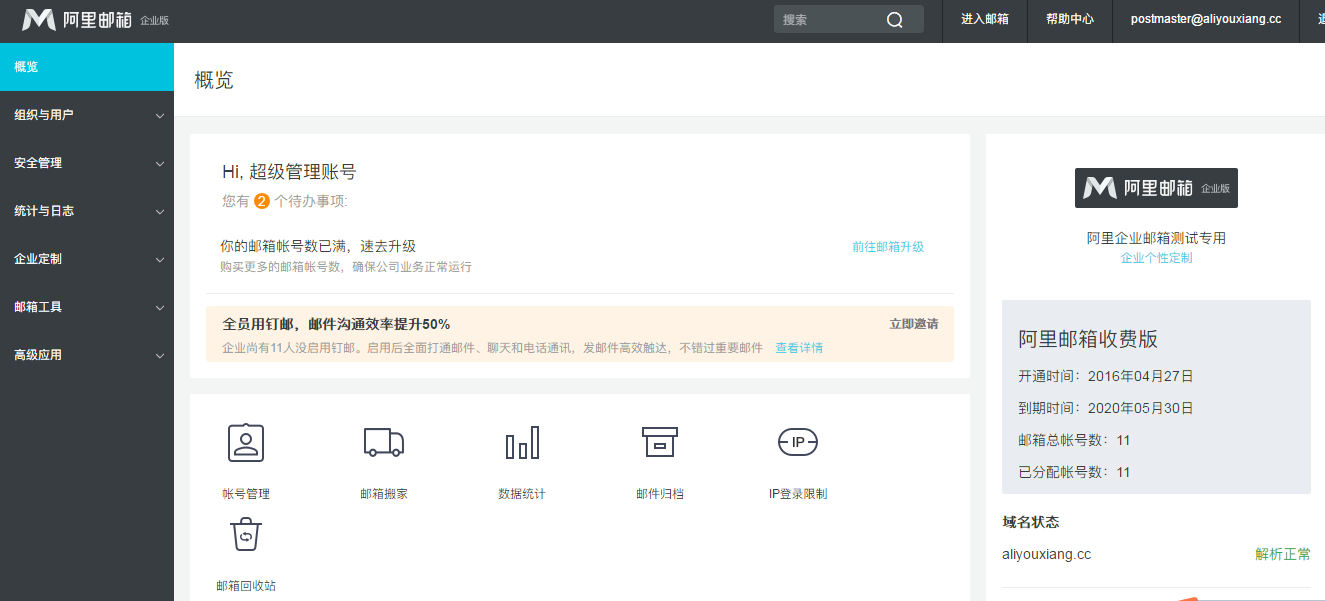
Task: Expand the 邮箱工具 sidebar menu
Action: pyautogui.click(x=87, y=307)
